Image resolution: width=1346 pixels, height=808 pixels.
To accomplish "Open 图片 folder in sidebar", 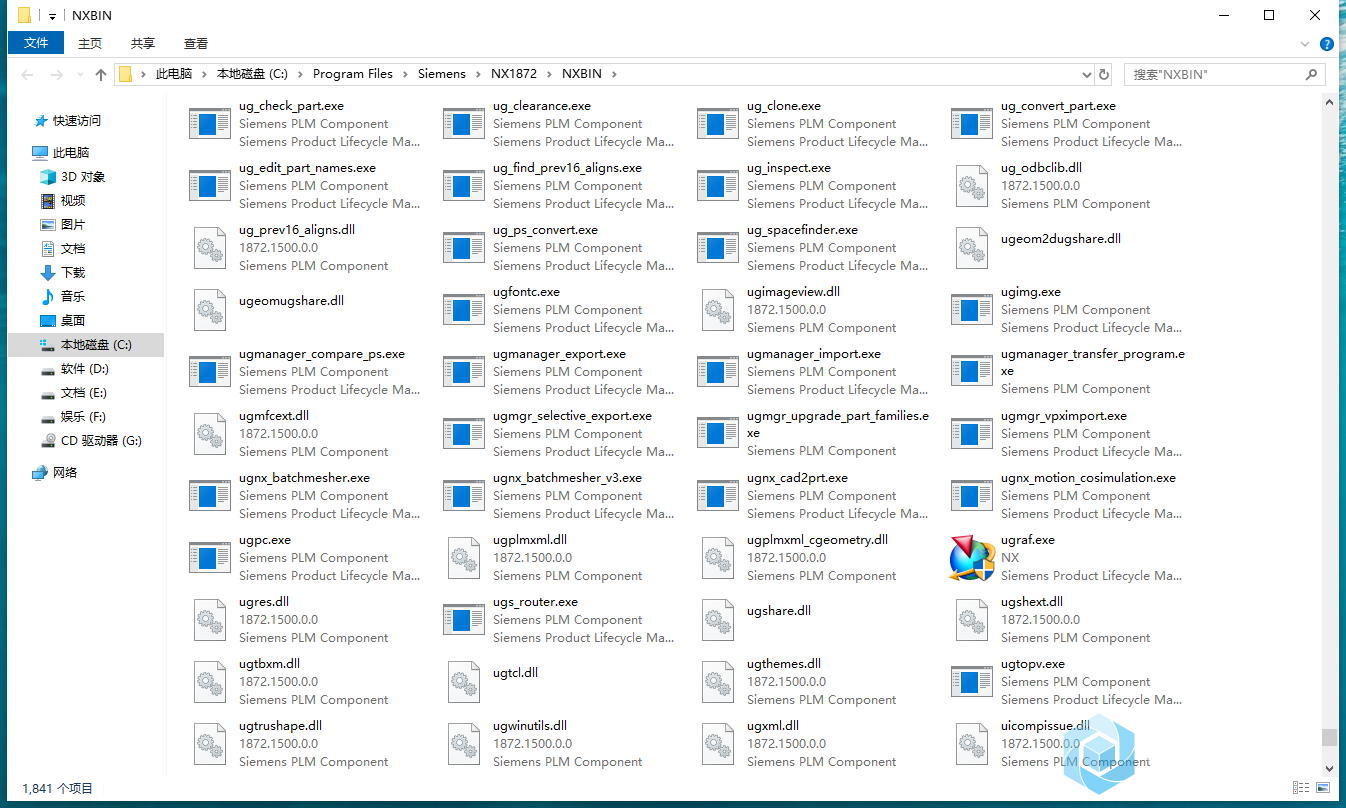I will [73, 224].
